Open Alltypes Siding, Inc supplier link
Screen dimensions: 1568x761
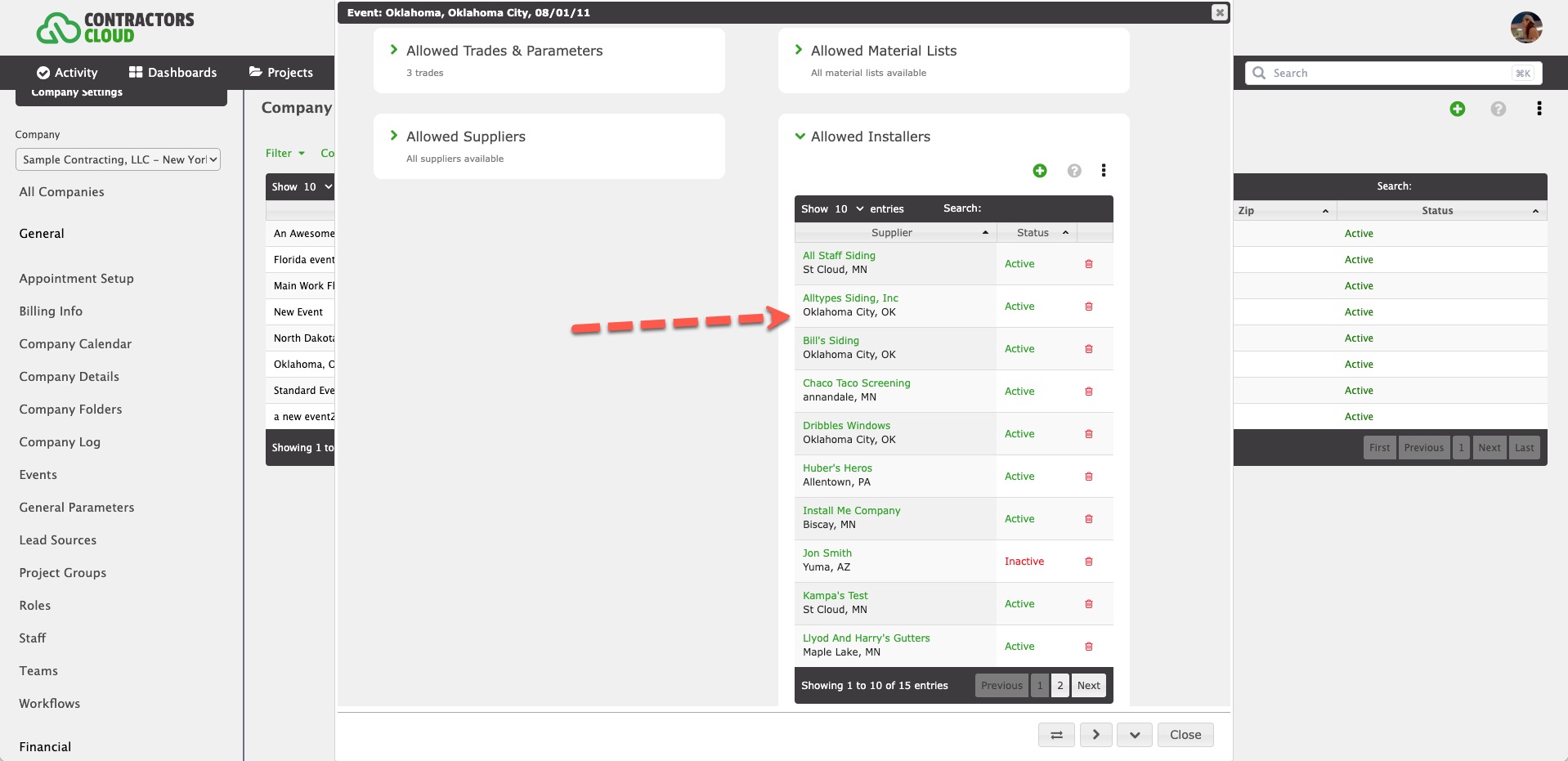click(850, 298)
